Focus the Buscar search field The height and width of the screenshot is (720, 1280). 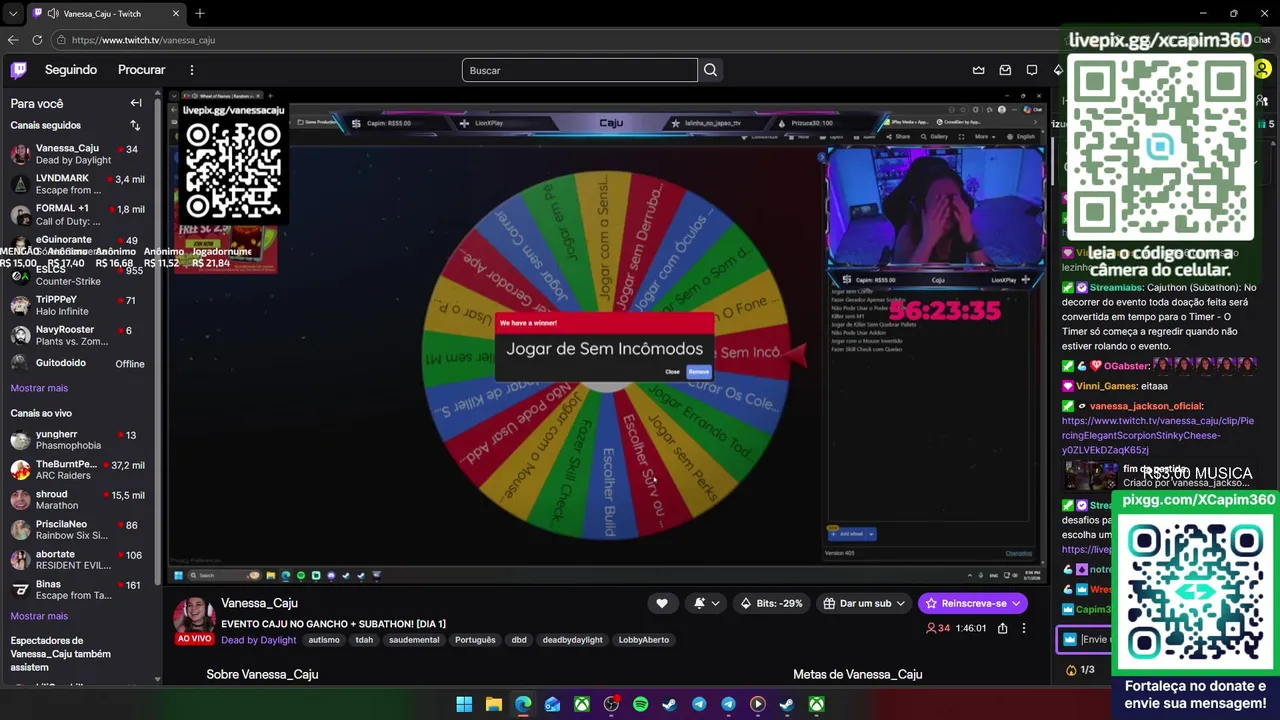[580, 70]
